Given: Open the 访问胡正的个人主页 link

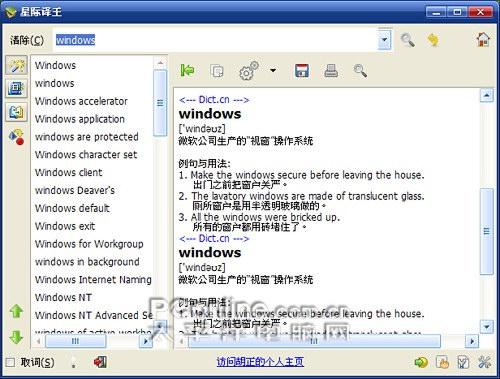Looking at the screenshot, I should [x=260, y=362].
